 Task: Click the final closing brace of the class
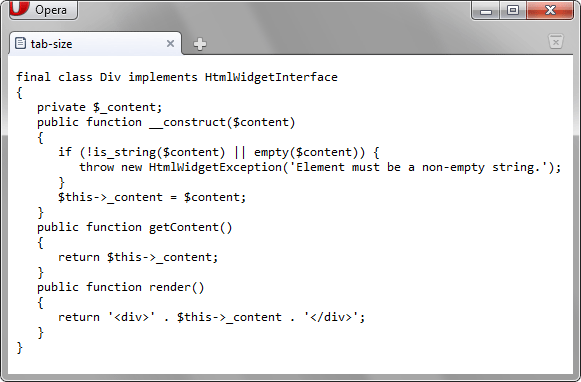(20, 348)
